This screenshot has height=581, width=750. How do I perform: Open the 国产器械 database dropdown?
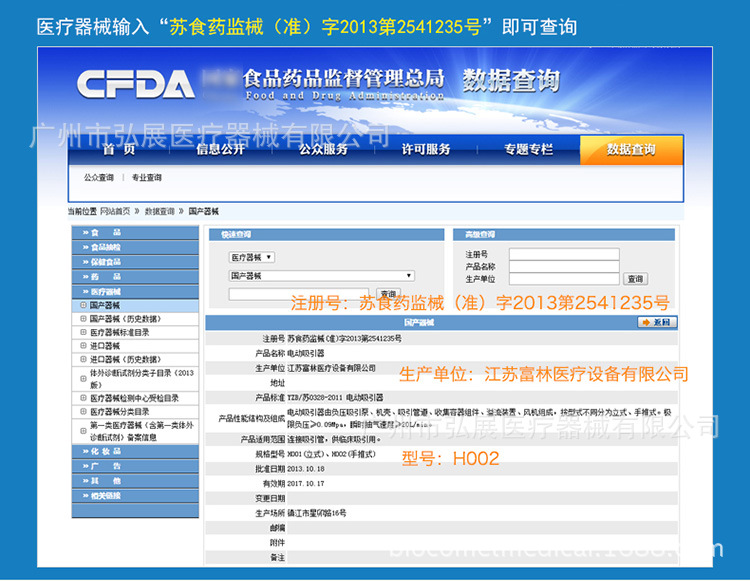tap(321, 276)
